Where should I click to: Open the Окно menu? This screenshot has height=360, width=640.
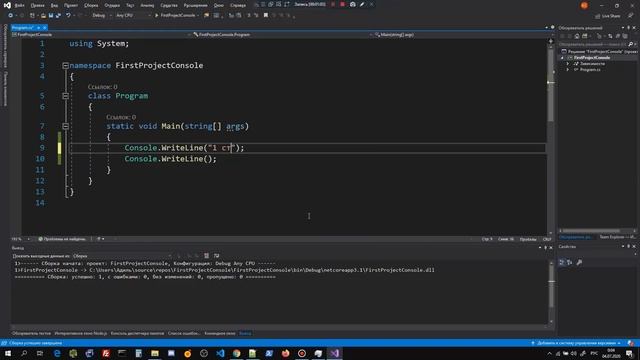click(218, 5)
